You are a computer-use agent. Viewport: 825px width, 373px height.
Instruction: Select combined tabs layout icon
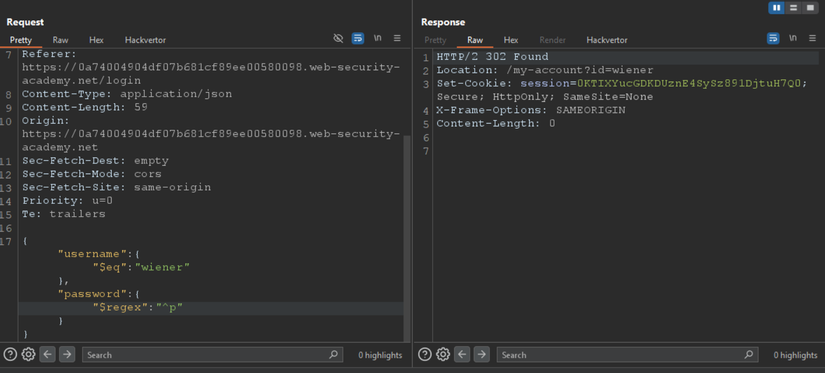(810, 7)
